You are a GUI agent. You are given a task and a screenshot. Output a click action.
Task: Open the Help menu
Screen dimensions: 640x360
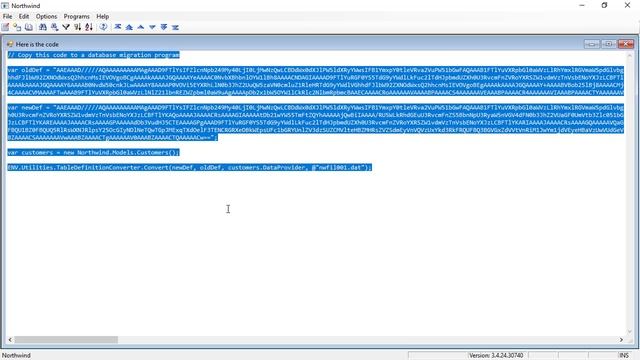[x=102, y=16]
